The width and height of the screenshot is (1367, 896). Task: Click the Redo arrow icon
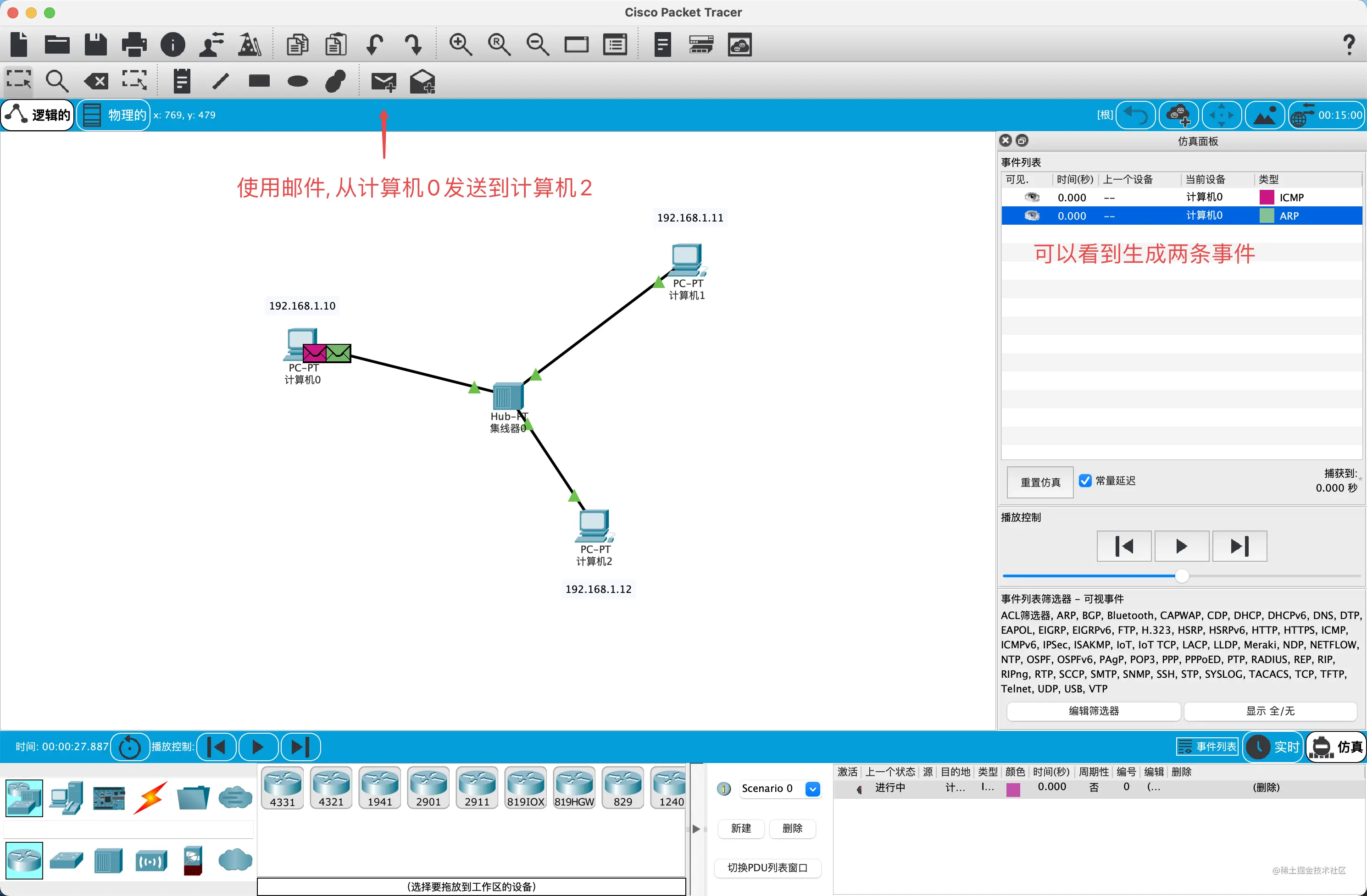pyautogui.click(x=413, y=44)
